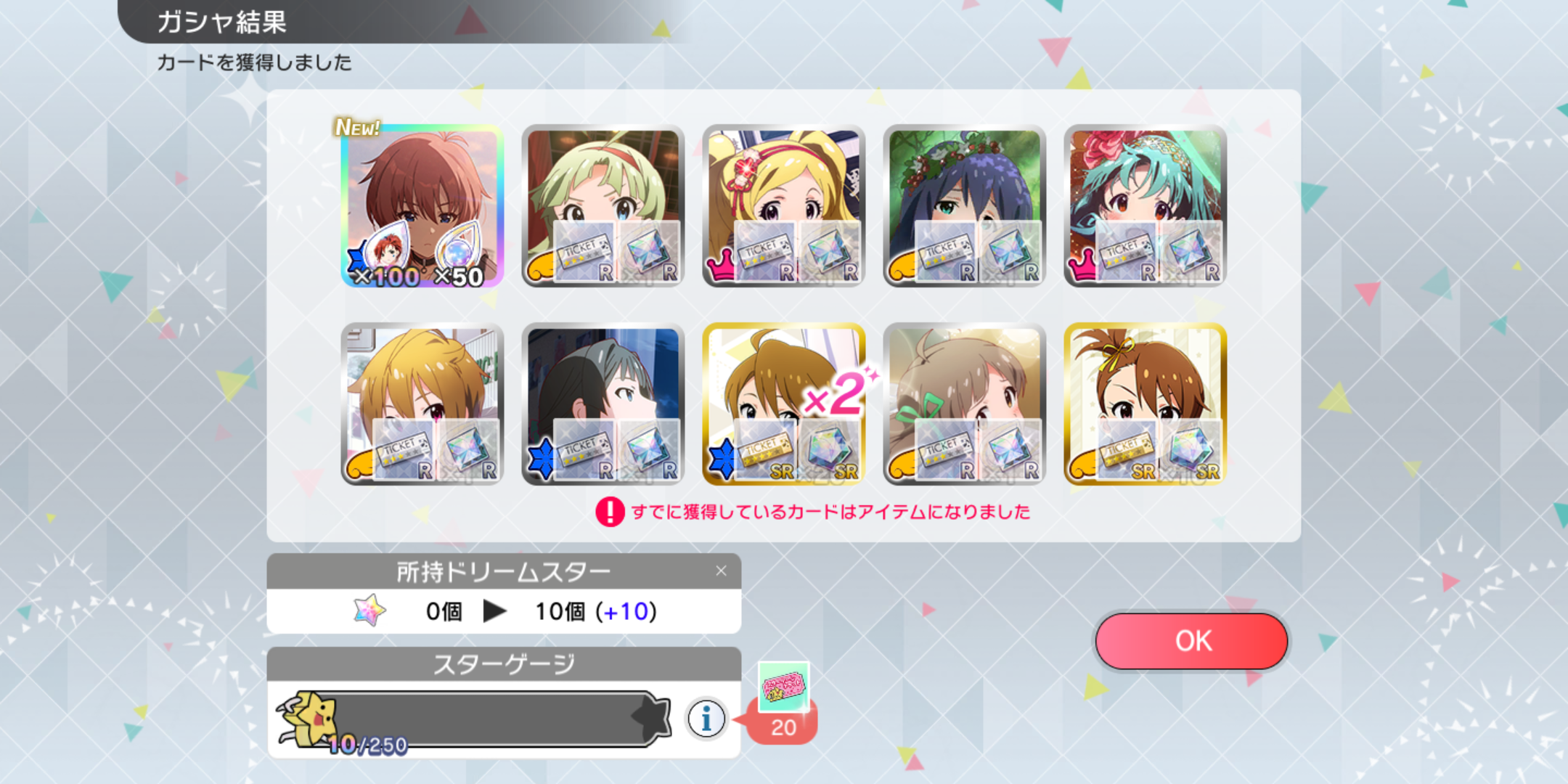Select the teal-haired rose girl card

[x=1146, y=206]
